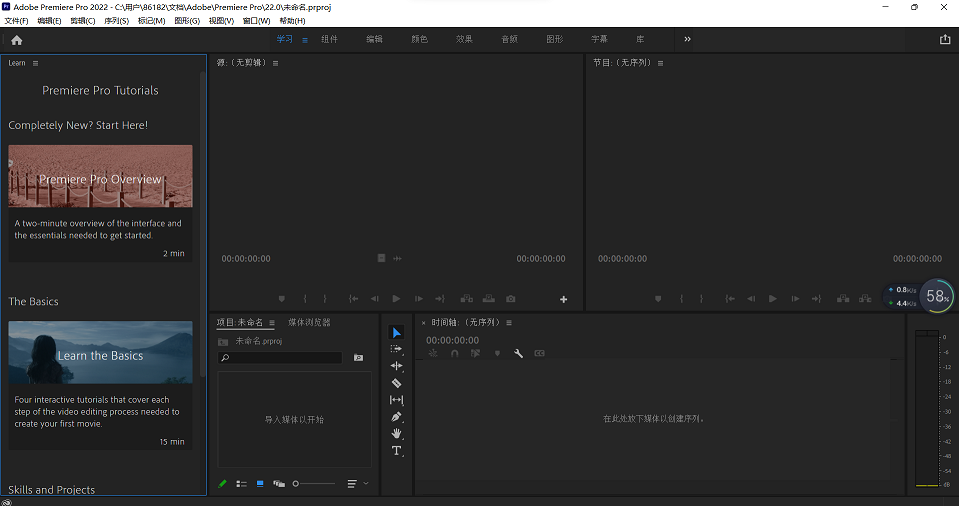This screenshot has height=506, width=959.
Task: Open the 学习 workspace menu
Action: point(305,40)
